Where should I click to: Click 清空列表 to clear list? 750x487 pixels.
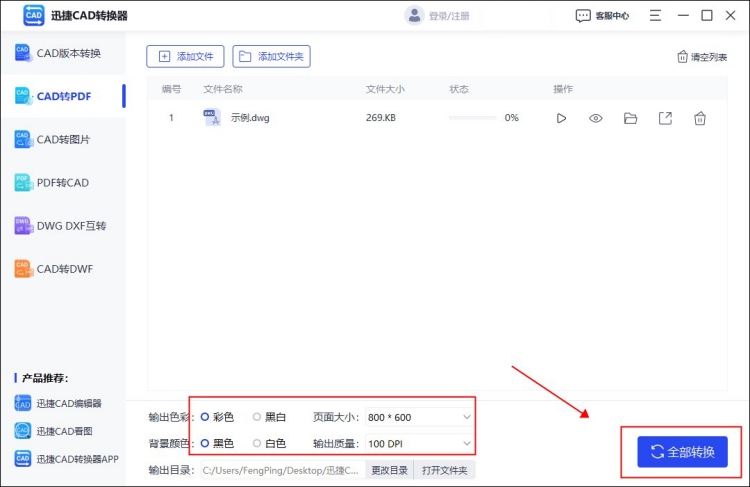coord(702,57)
